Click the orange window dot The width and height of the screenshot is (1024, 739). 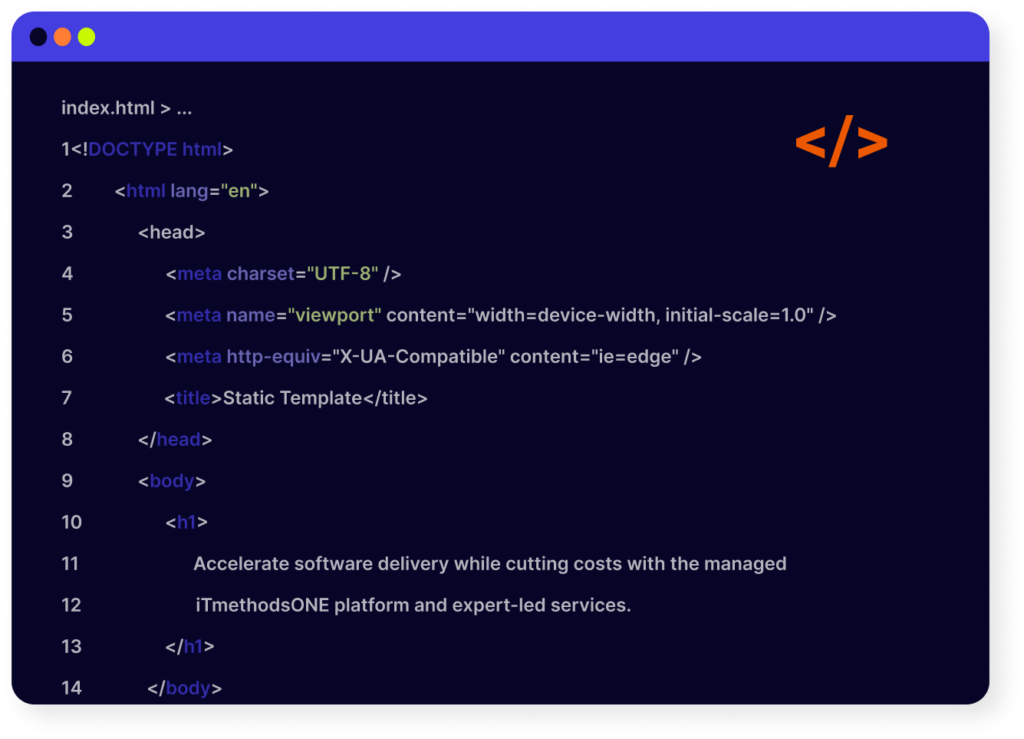point(63,37)
